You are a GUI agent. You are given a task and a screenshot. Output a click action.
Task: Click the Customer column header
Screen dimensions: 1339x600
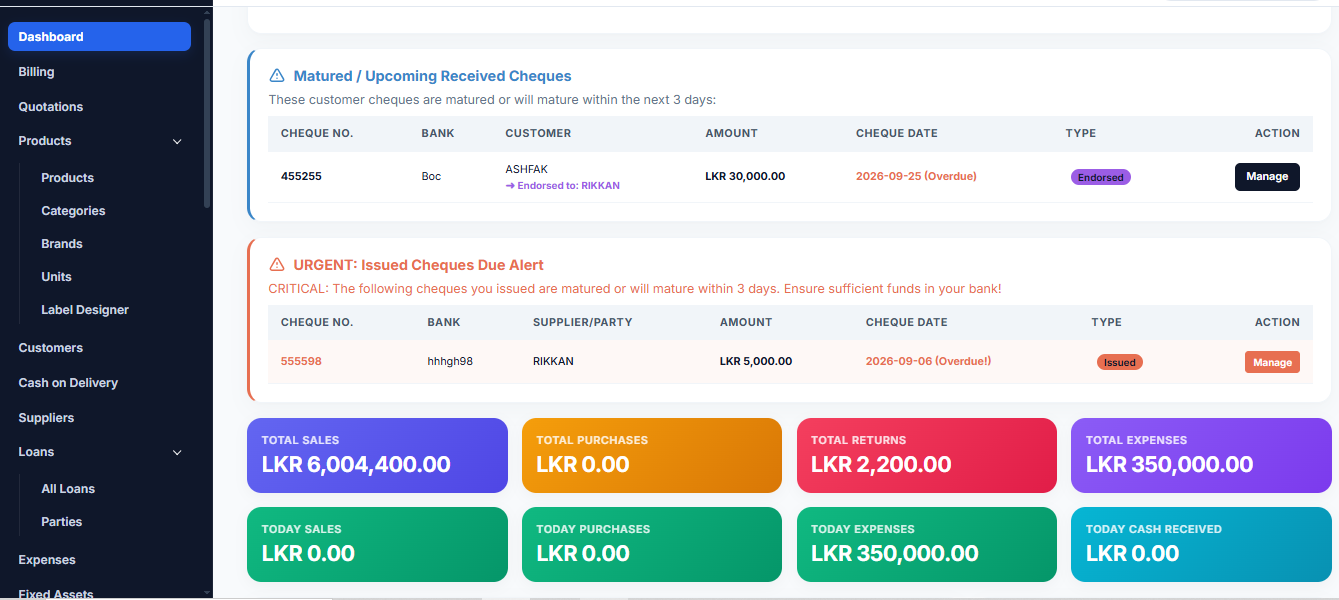(538, 133)
